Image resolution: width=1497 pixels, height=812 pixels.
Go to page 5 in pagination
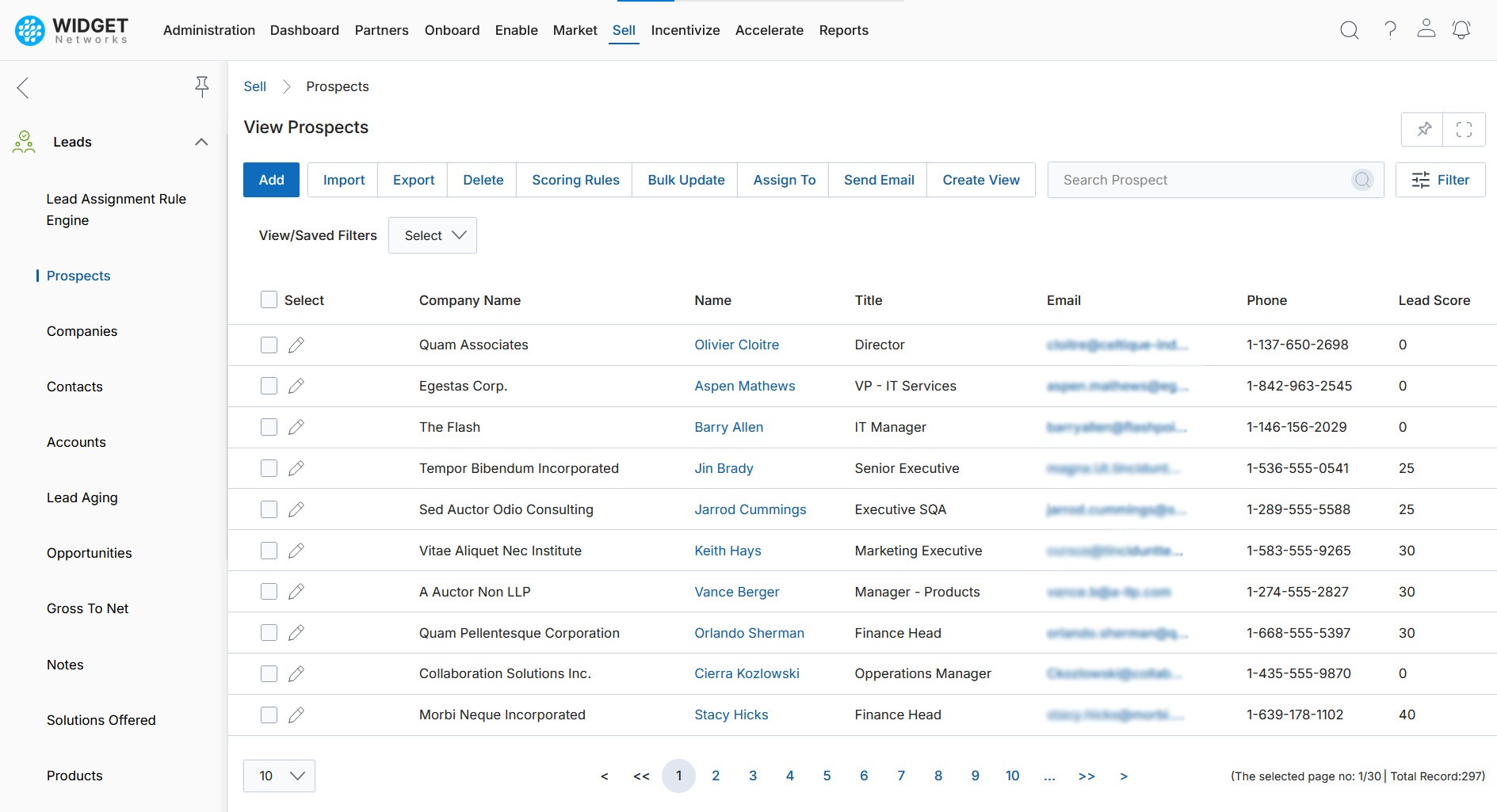[827, 776]
